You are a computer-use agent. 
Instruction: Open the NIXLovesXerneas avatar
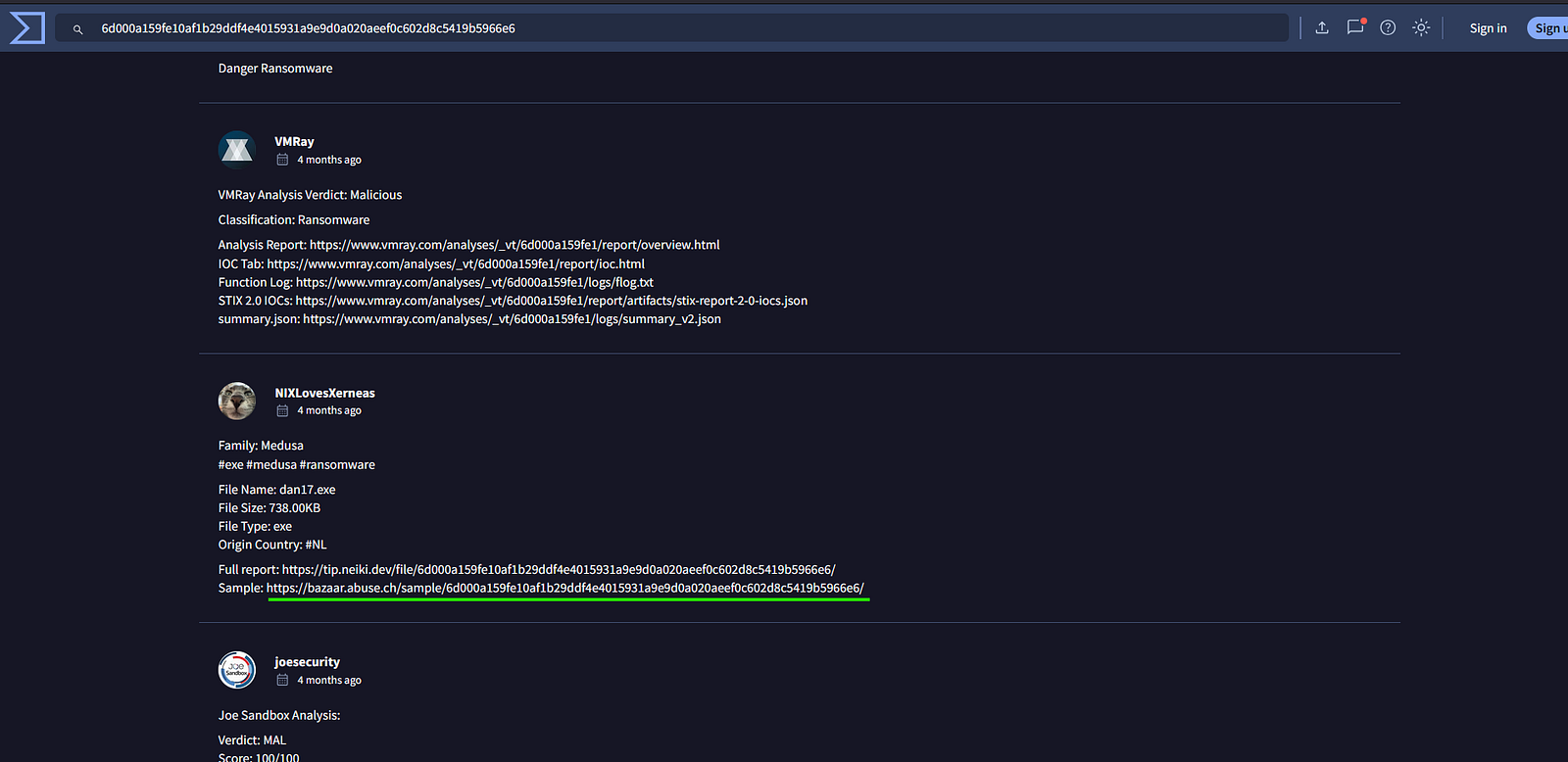(x=237, y=401)
